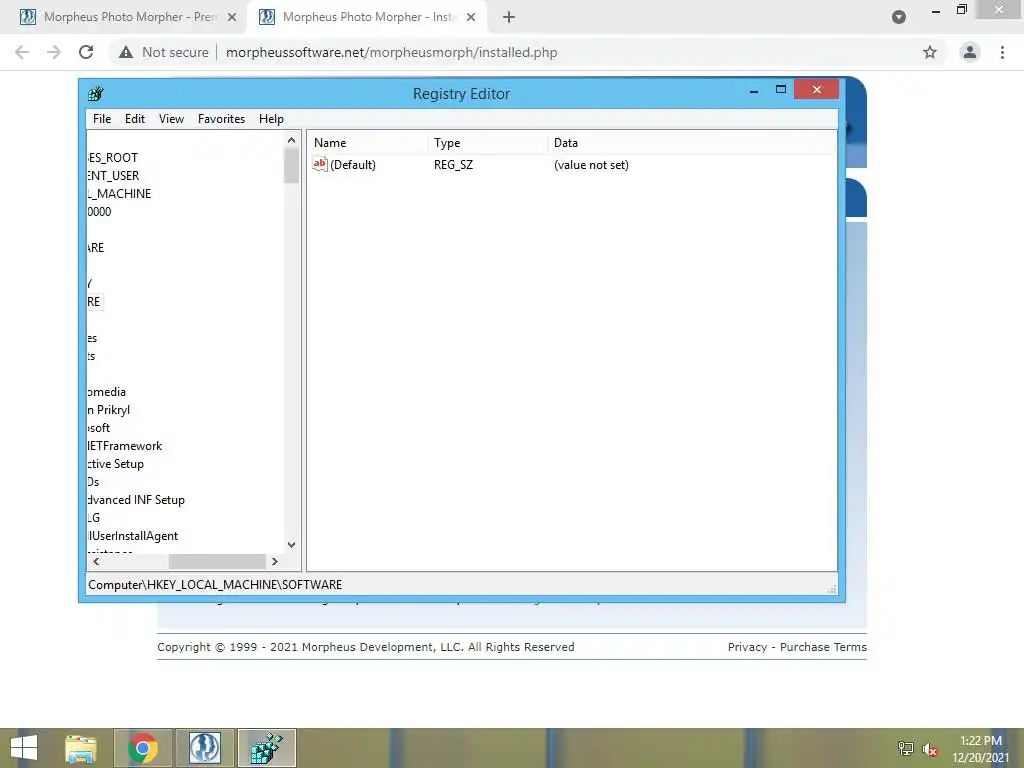
Task: Go back in Chrome
Action: [22, 52]
